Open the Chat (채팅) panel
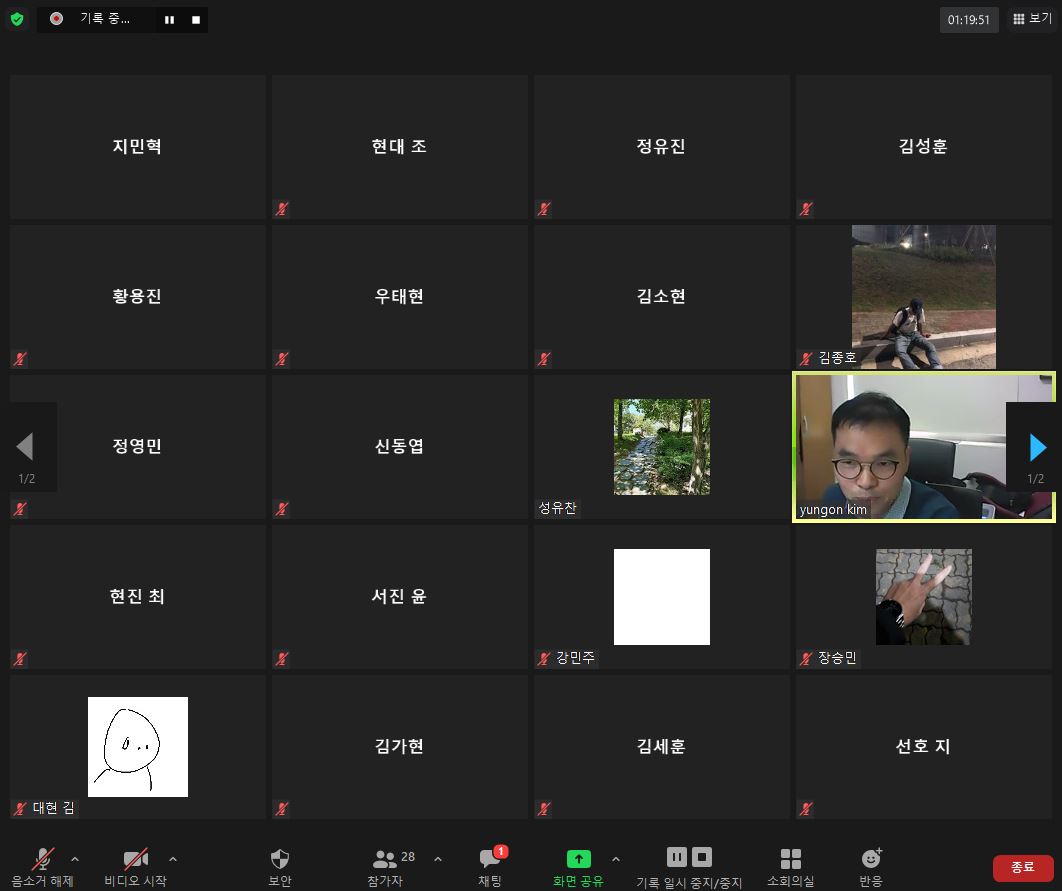 490,867
